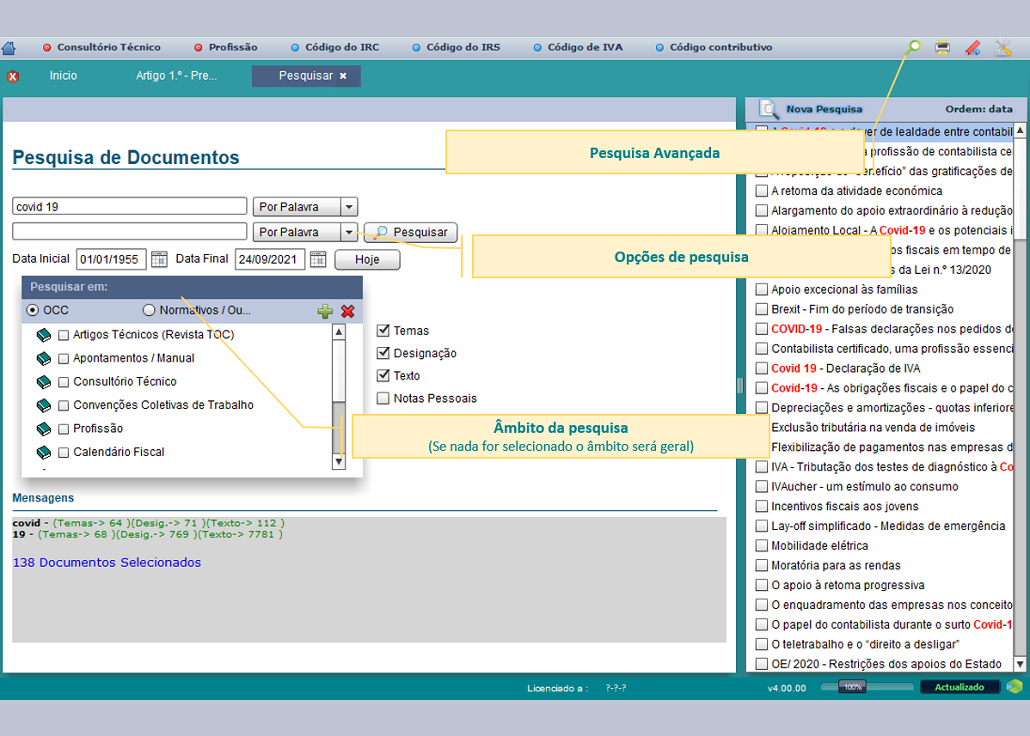
Task: Focus the empty second search field
Action: [x=129, y=231]
